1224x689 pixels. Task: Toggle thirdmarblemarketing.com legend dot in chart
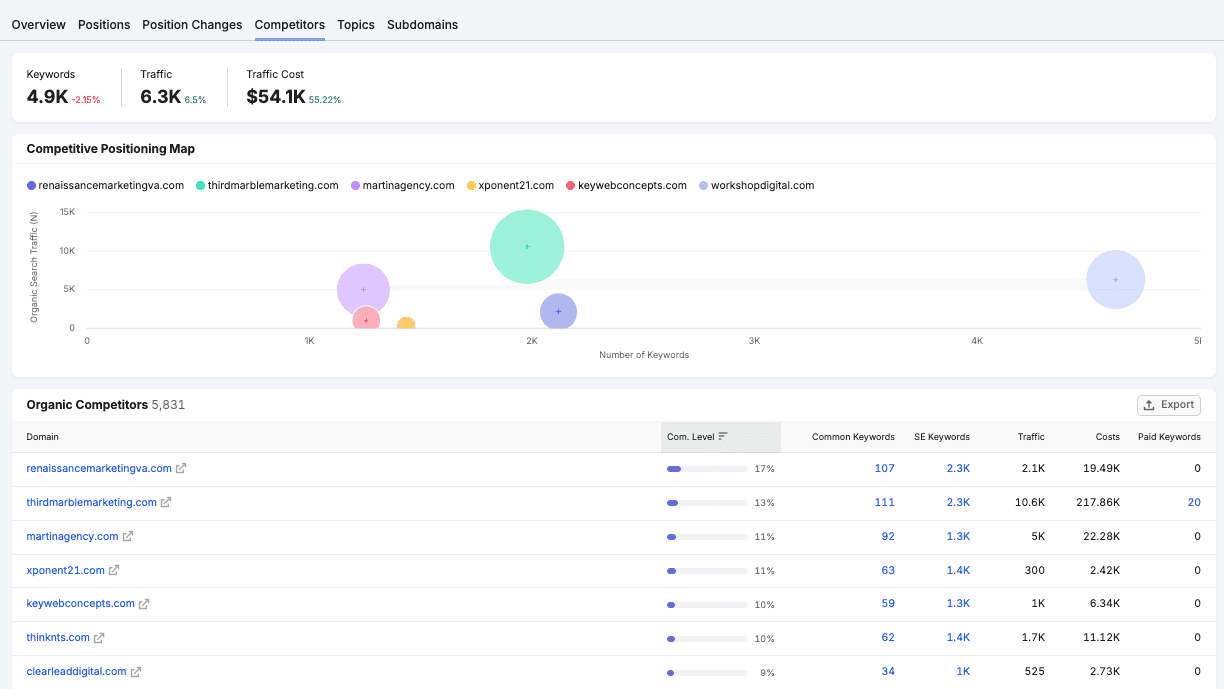[x=200, y=185]
